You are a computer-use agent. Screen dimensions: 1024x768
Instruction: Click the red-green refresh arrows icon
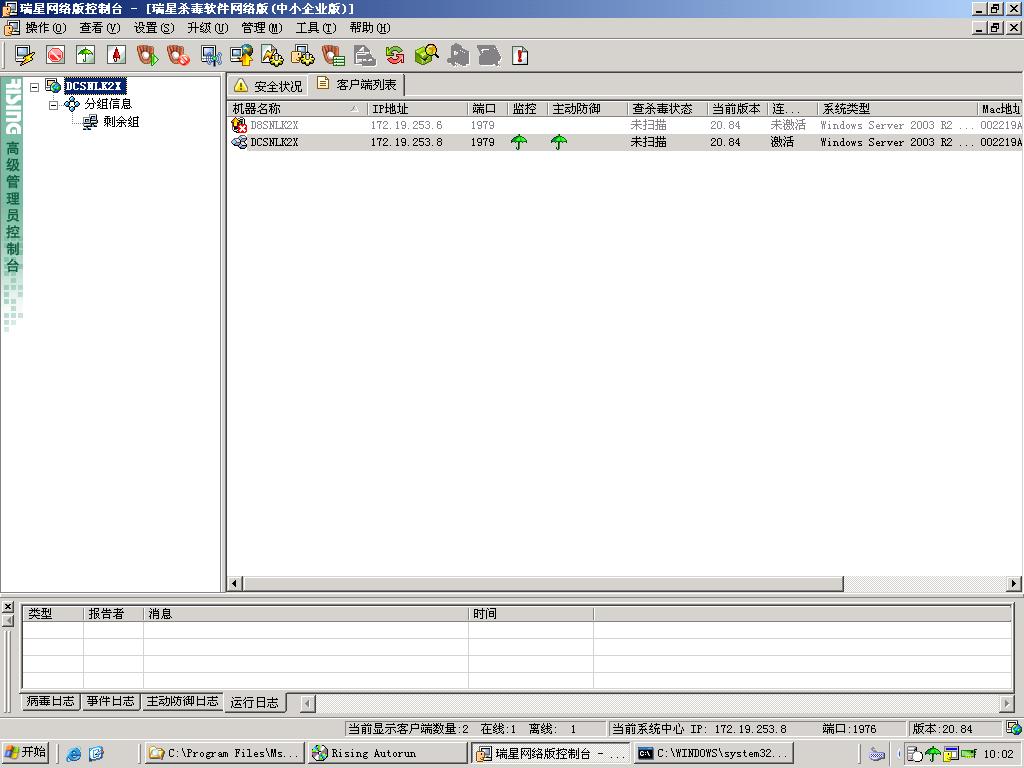click(394, 56)
